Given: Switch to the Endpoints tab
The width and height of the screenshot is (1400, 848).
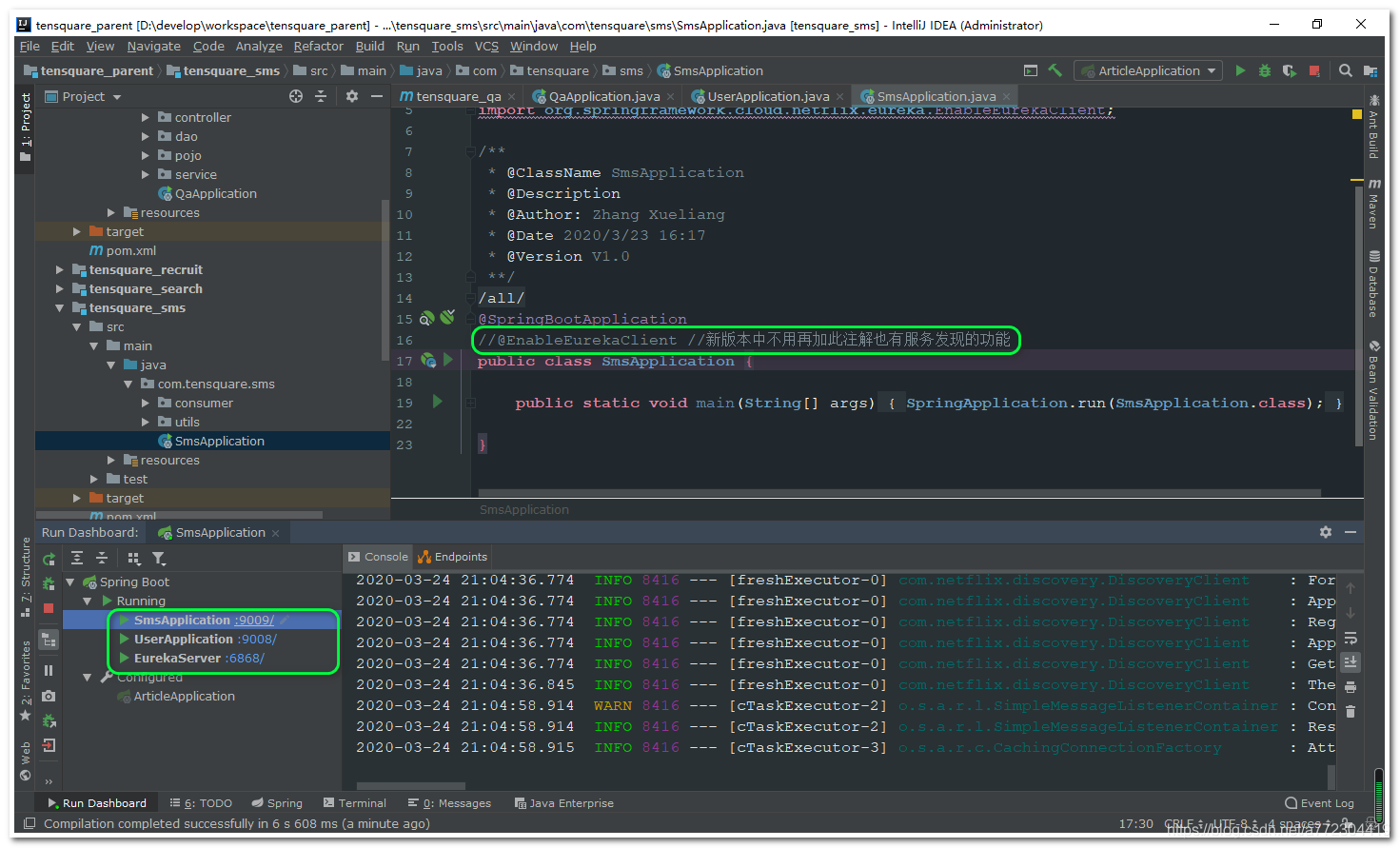Looking at the screenshot, I should tap(452, 557).
